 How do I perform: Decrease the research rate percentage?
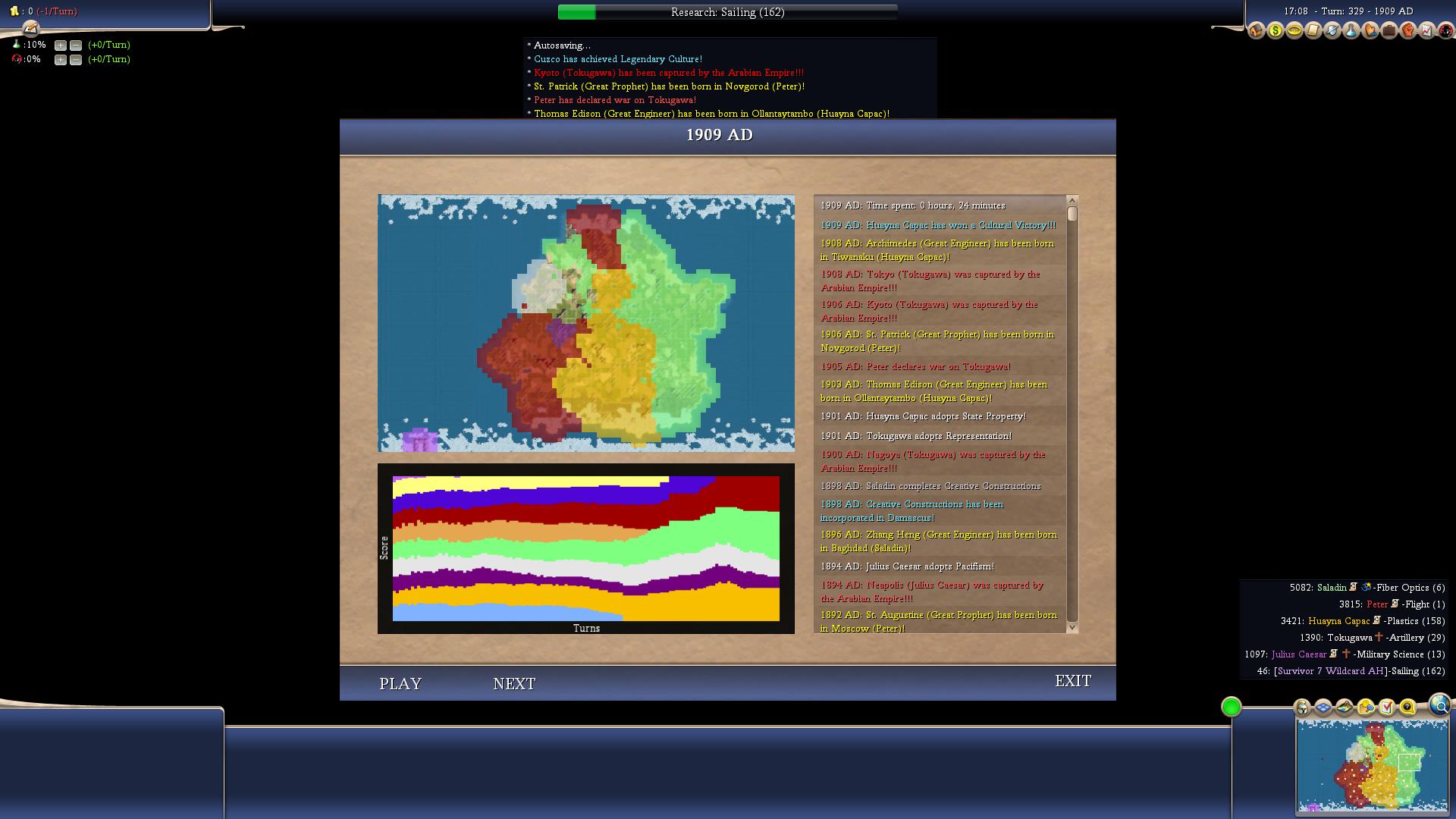(x=76, y=45)
